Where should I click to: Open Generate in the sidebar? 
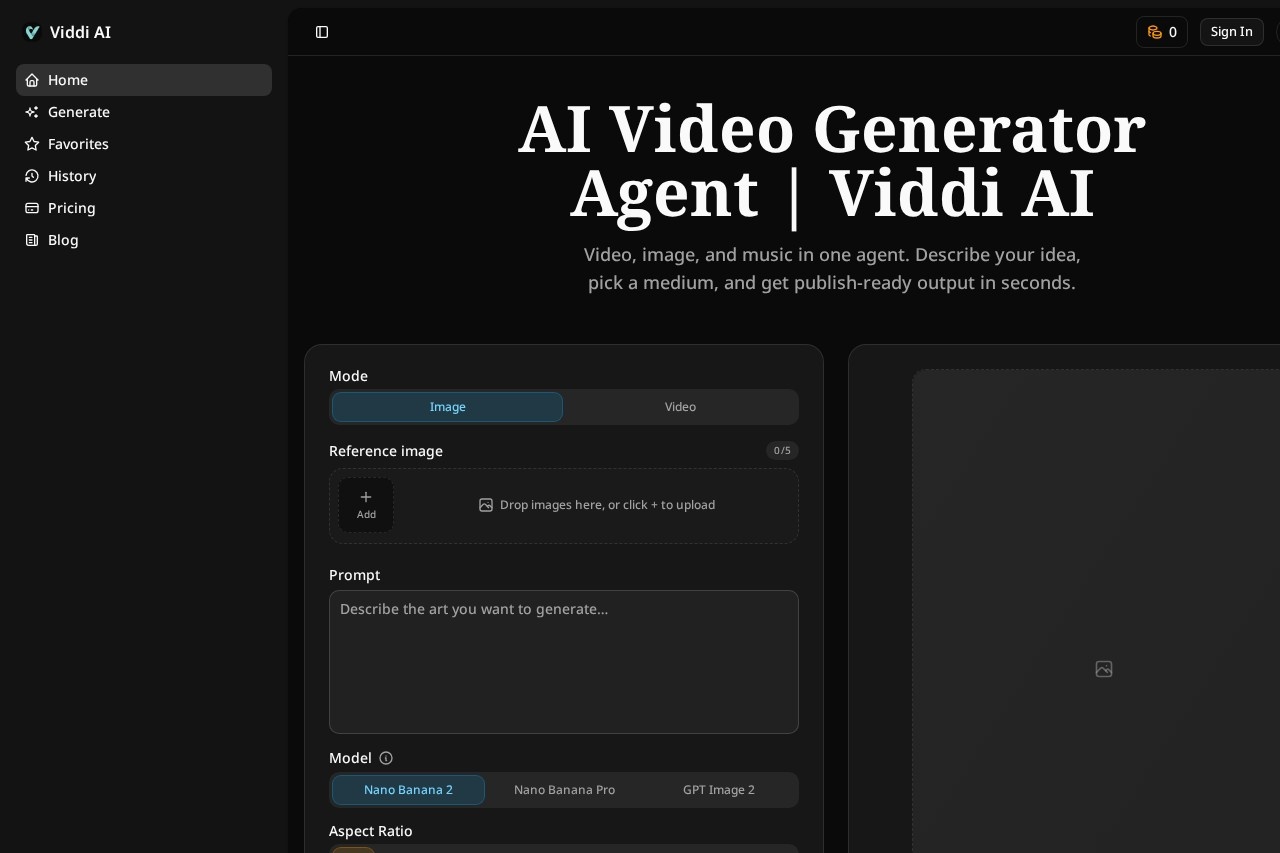point(144,112)
